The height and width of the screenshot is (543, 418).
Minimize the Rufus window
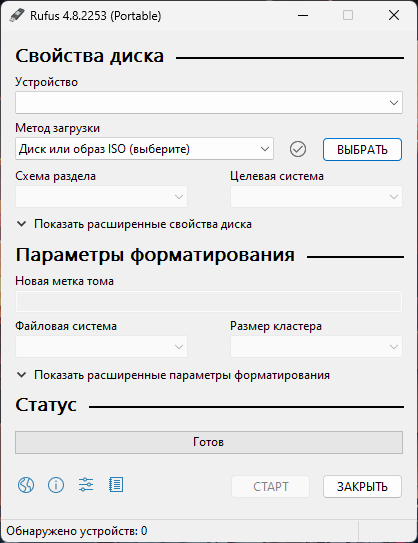pyautogui.click(x=303, y=16)
